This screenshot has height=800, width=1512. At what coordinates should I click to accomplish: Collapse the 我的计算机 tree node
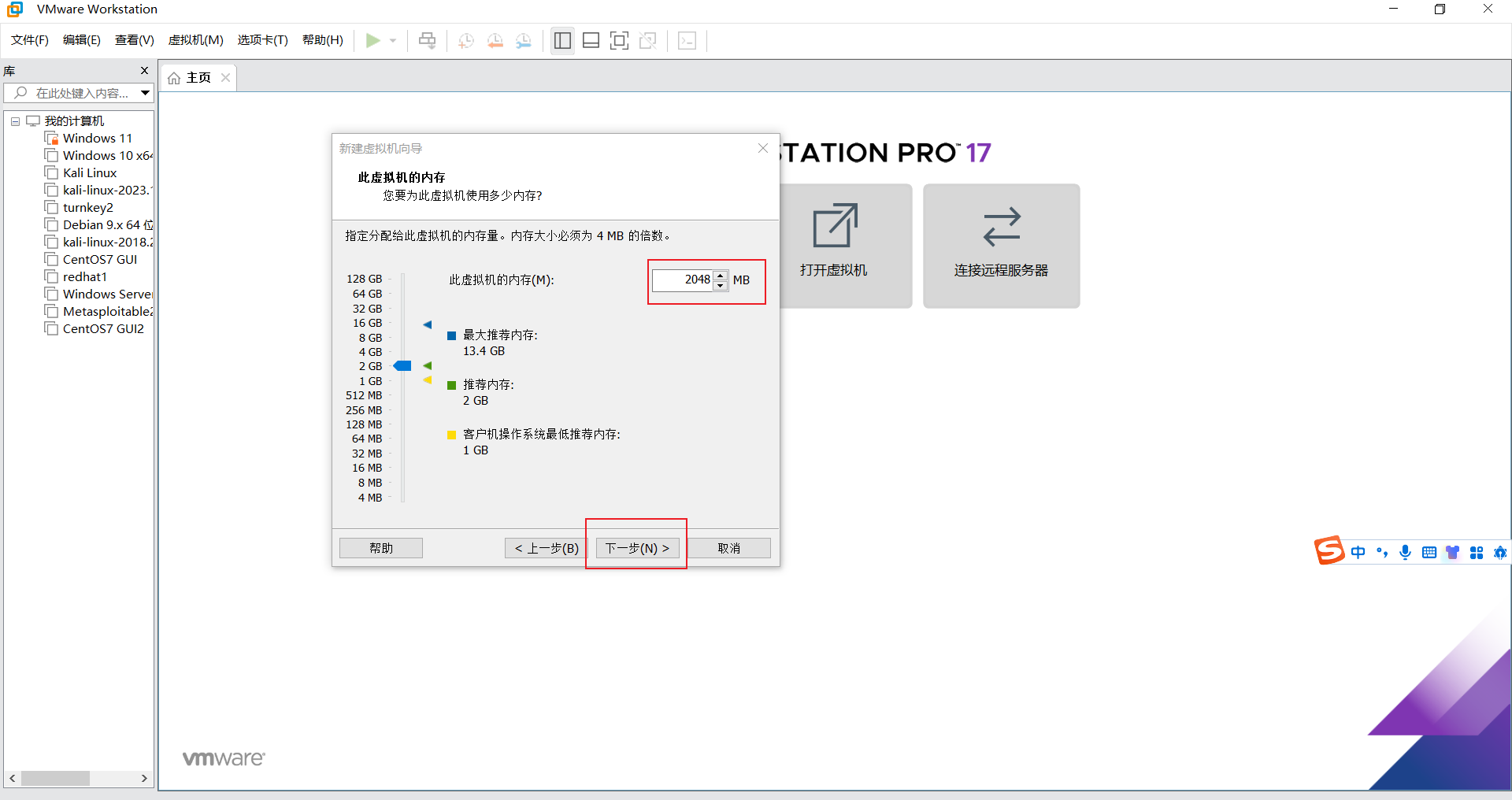pyautogui.click(x=15, y=121)
